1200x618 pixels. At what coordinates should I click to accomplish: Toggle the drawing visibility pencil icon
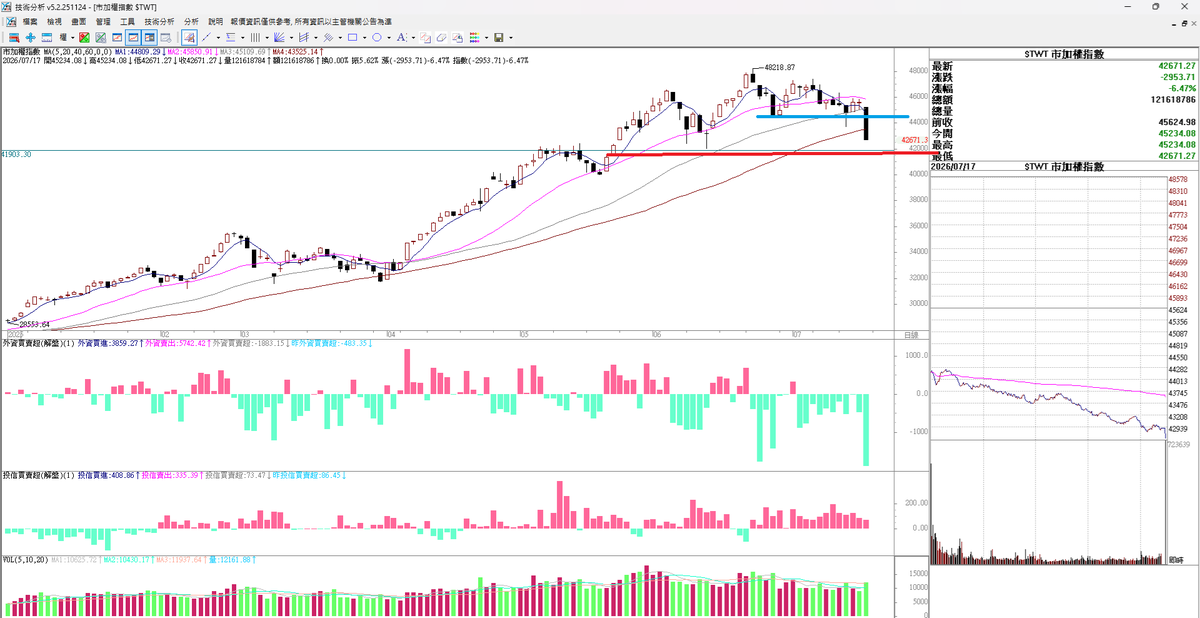point(189,37)
